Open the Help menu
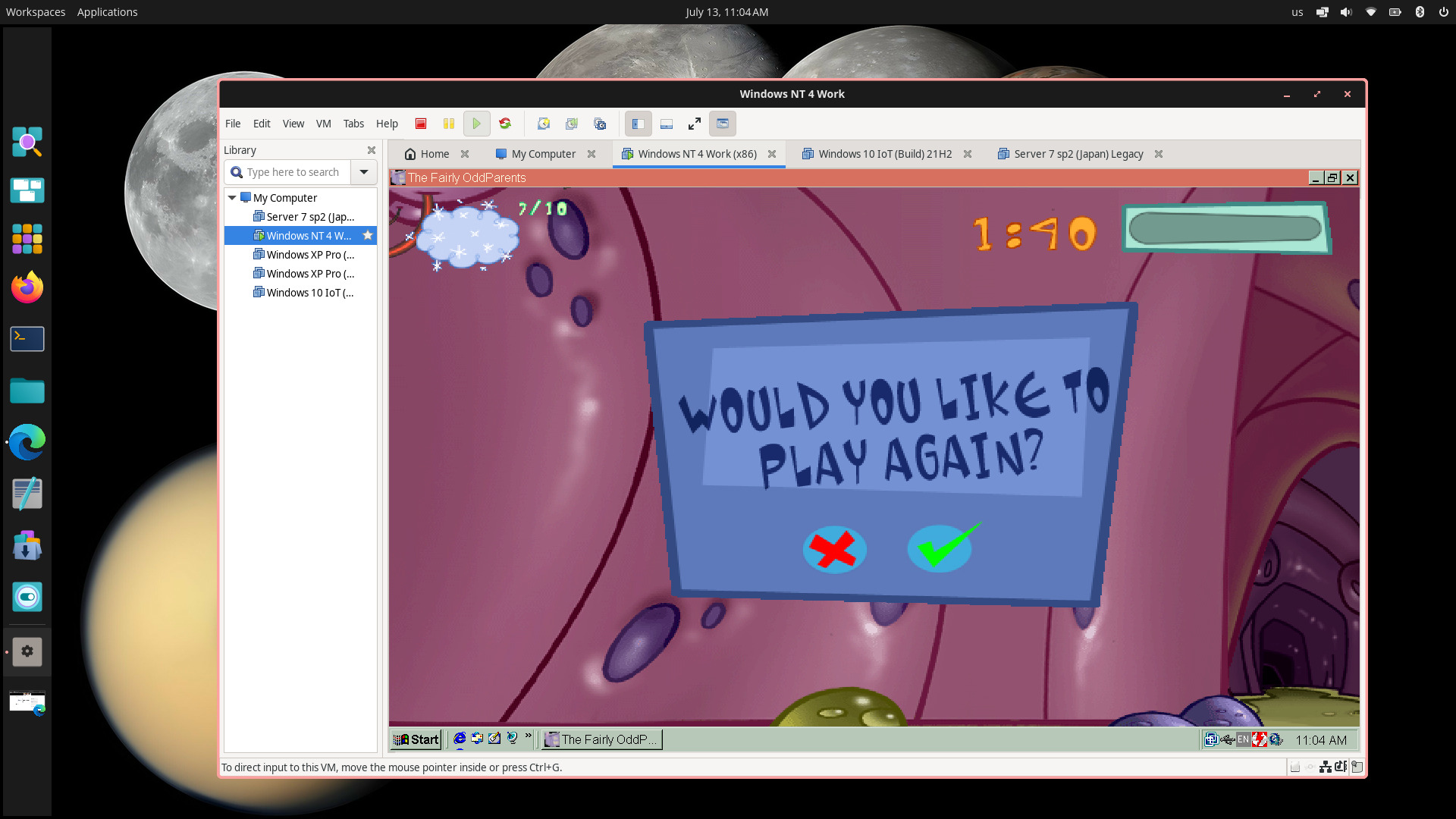Image resolution: width=1456 pixels, height=819 pixels. pyautogui.click(x=387, y=124)
